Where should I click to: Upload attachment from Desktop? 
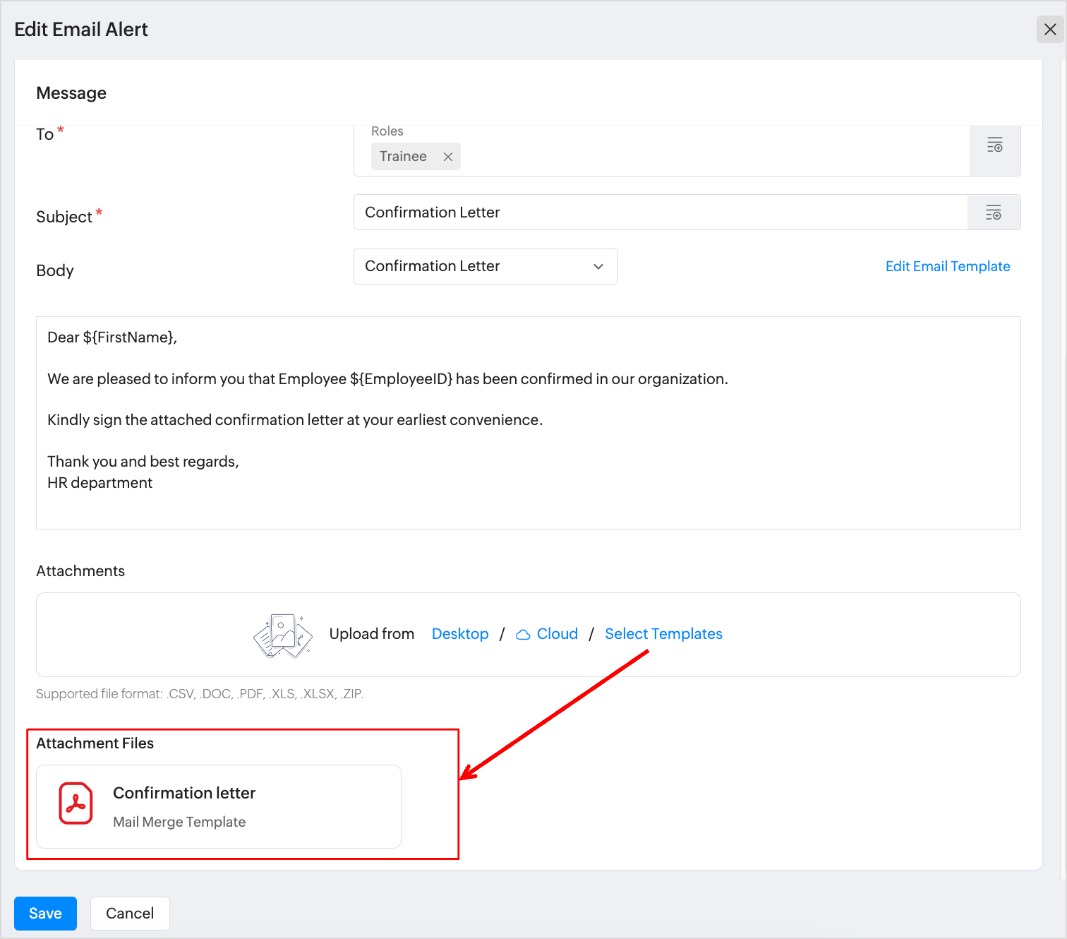pyautogui.click(x=460, y=634)
